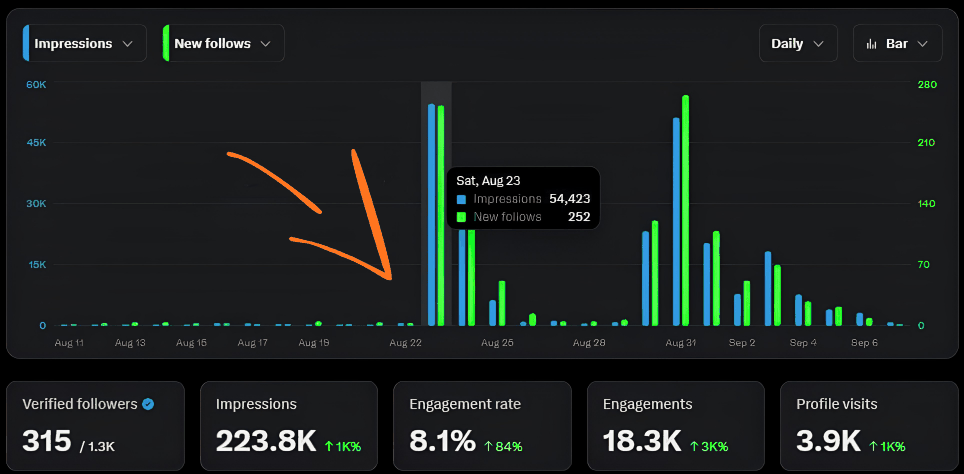Select the Impressions 223.8K card
The width and height of the screenshot is (964, 474).
point(289,425)
